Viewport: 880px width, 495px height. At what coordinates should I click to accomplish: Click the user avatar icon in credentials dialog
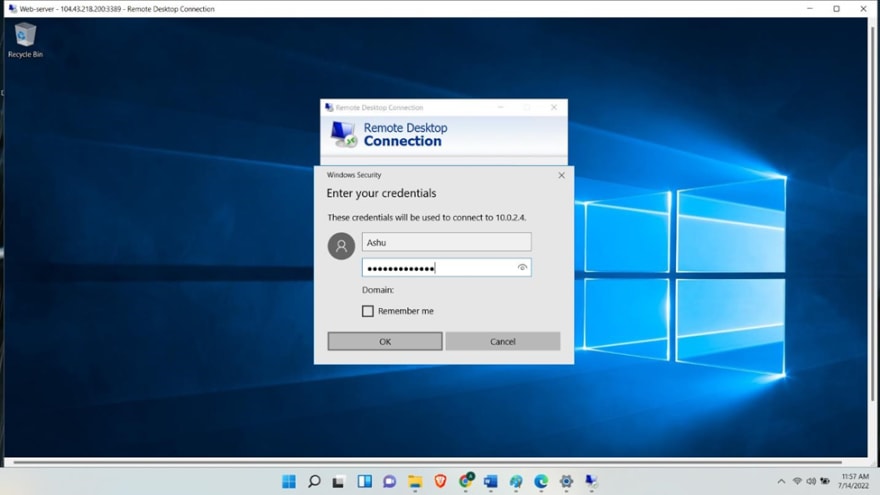pos(341,246)
